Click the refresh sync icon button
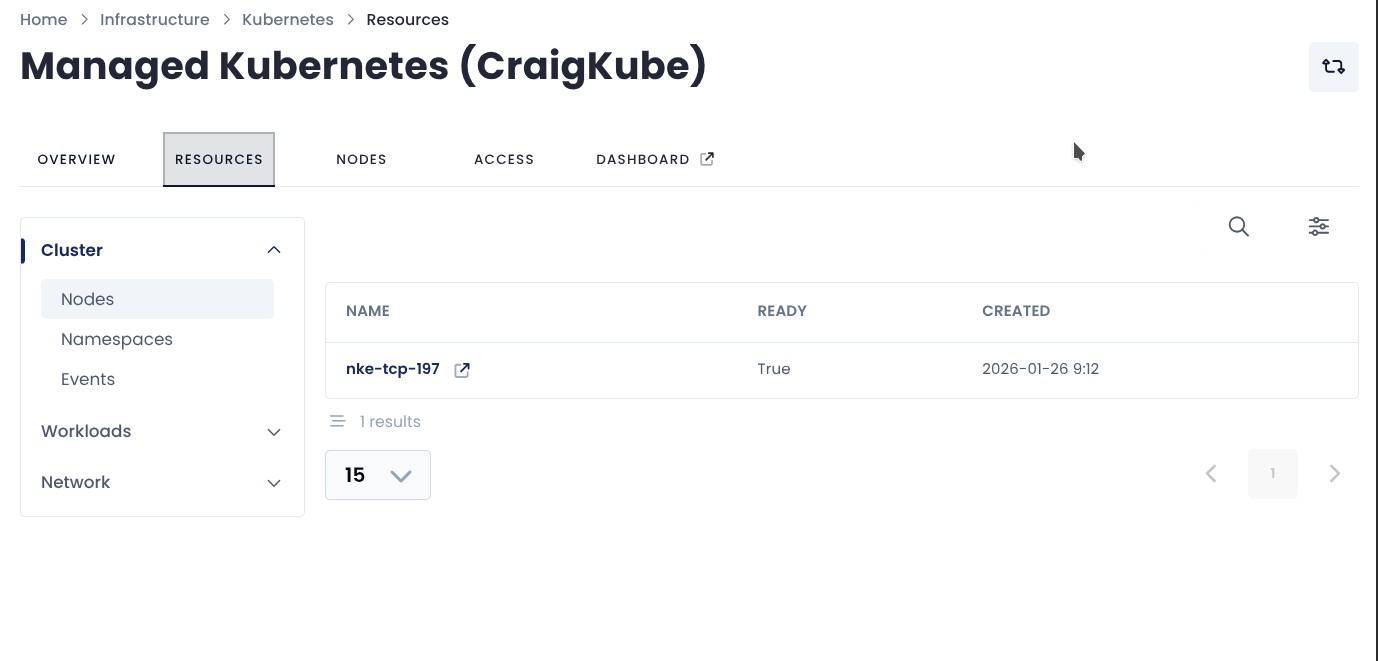Image resolution: width=1378 pixels, height=661 pixels. [1333, 67]
